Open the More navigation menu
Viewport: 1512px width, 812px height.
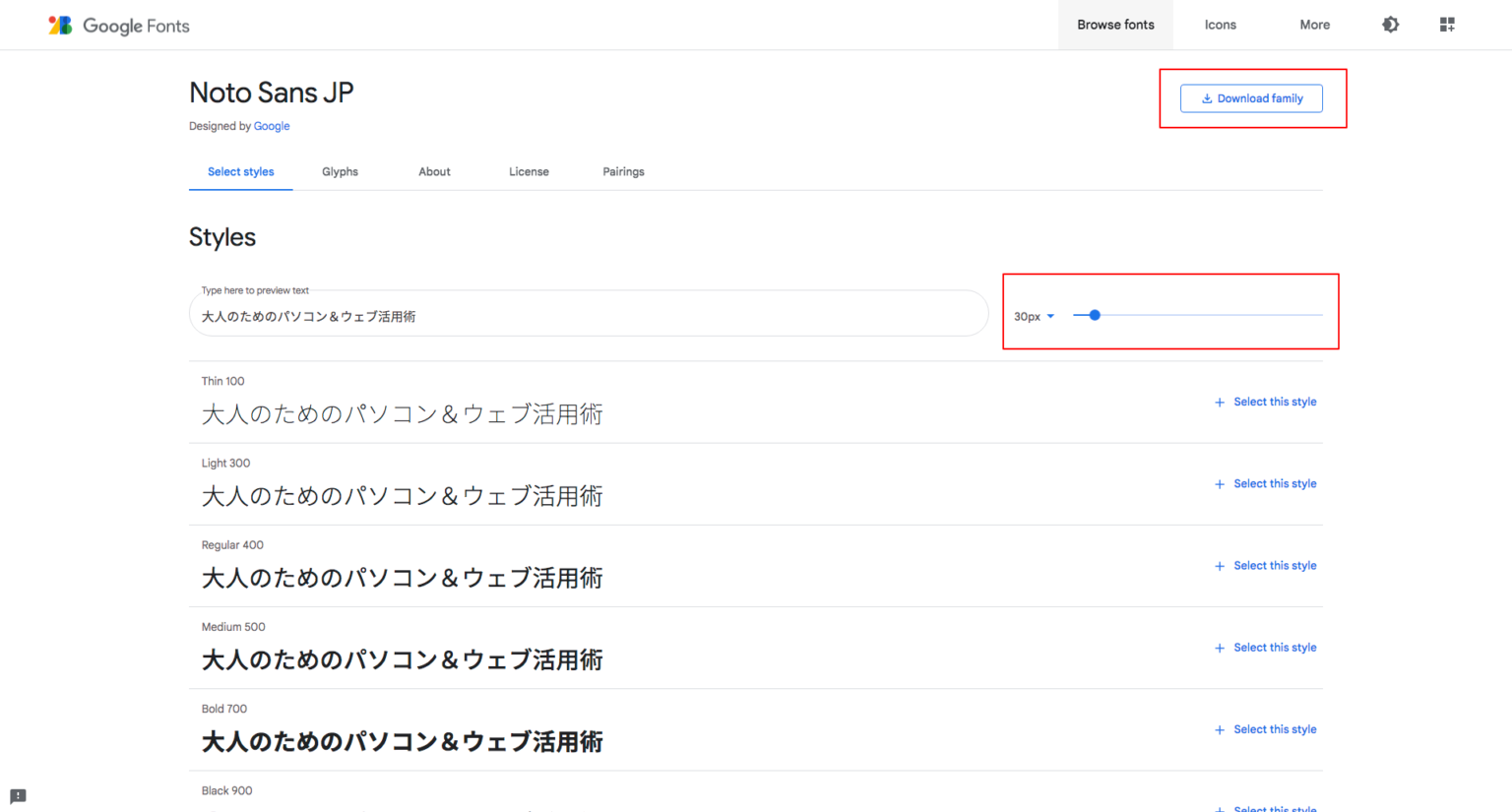pos(1314,24)
